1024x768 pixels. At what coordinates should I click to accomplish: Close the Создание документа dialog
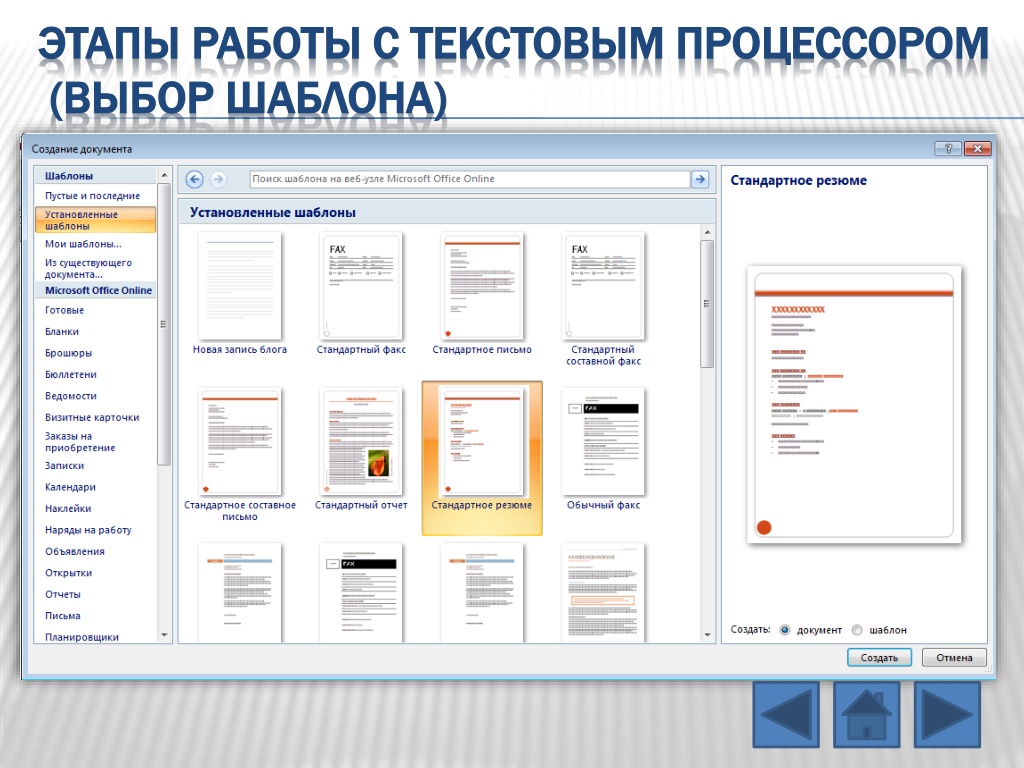click(978, 149)
